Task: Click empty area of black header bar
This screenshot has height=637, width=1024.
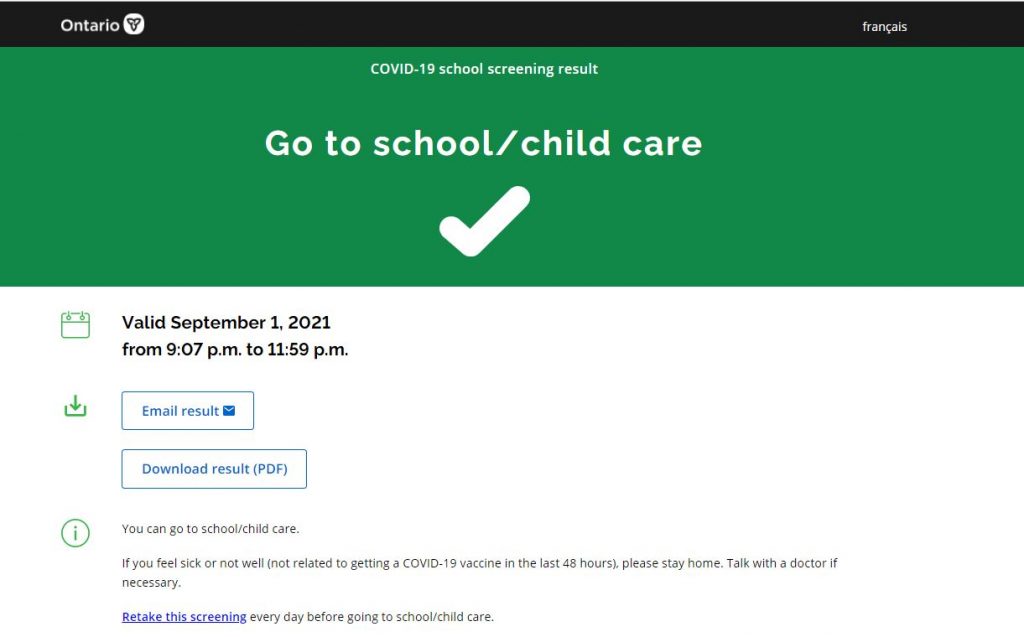Action: click(500, 25)
